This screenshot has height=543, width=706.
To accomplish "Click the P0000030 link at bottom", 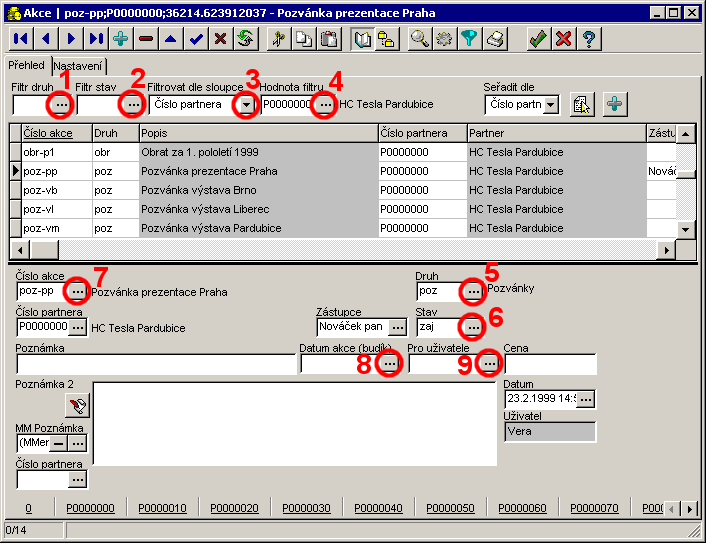I will tap(306, 508).
